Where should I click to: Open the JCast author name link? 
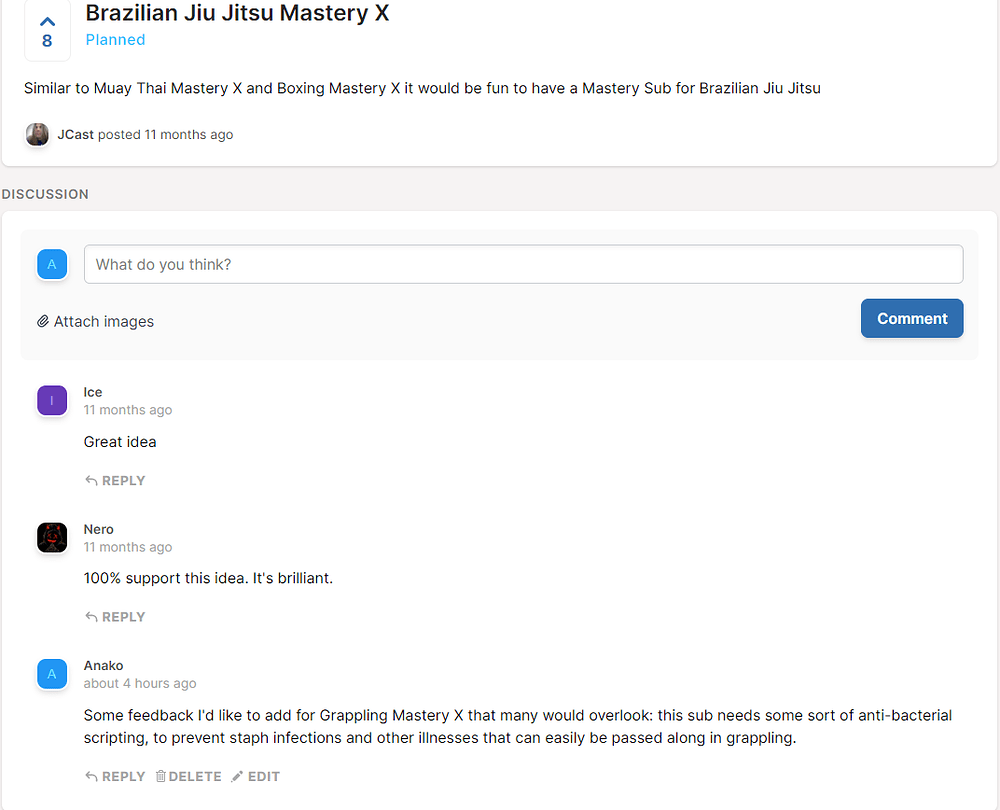pyautogui.click(x=75, y=135)
